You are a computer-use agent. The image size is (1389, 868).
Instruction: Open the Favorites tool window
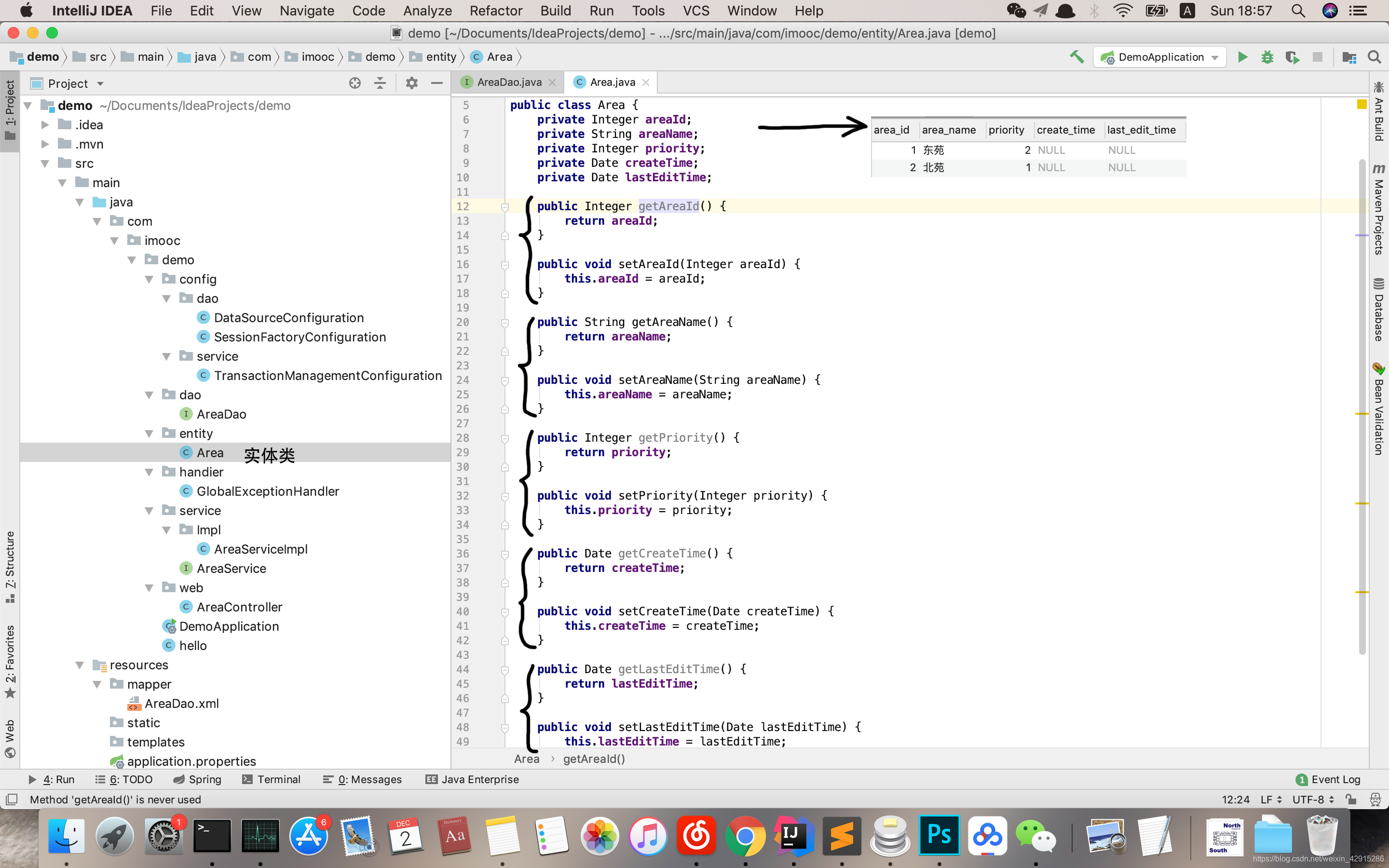pos(10,661)
